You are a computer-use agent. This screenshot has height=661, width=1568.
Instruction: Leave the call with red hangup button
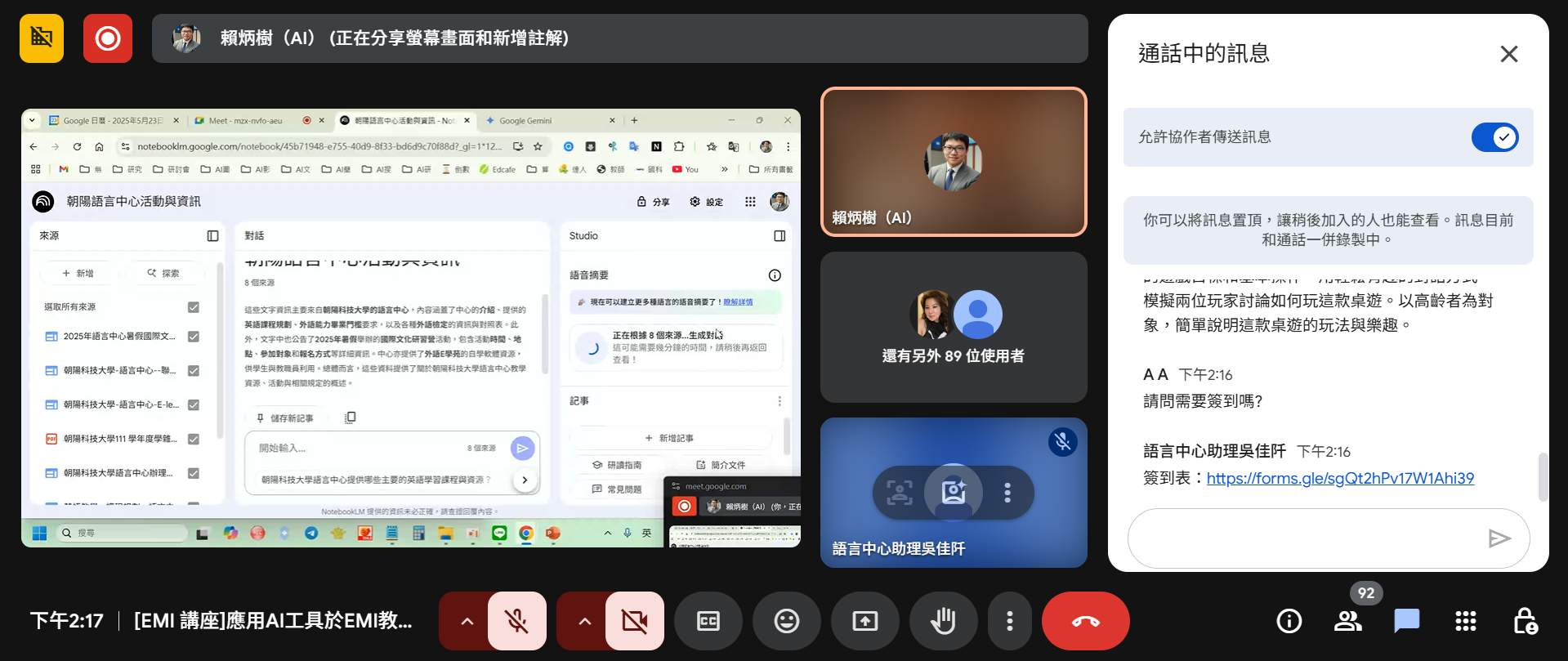click(x=1085, y=621)
